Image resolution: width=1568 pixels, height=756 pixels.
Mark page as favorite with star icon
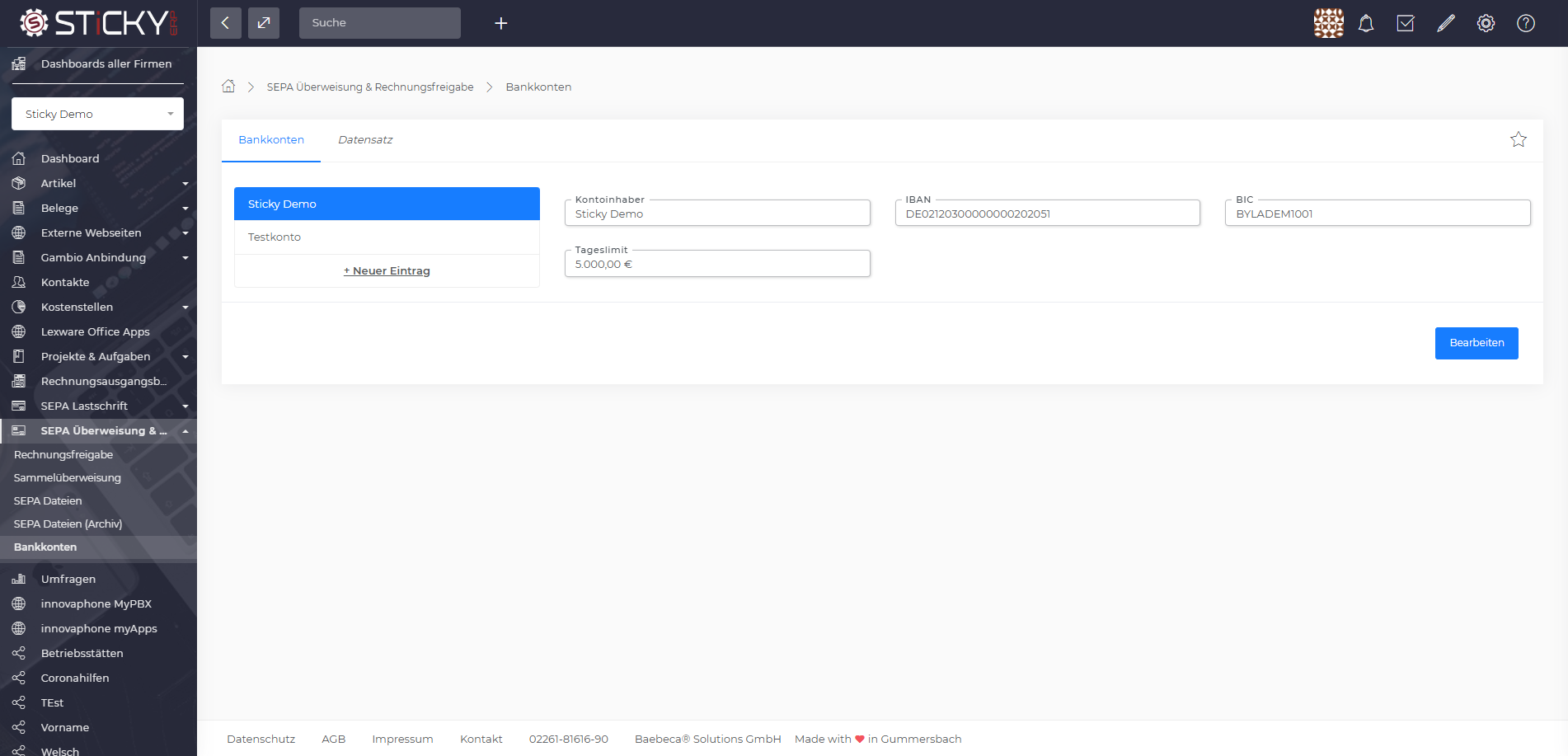point(1518,139)
